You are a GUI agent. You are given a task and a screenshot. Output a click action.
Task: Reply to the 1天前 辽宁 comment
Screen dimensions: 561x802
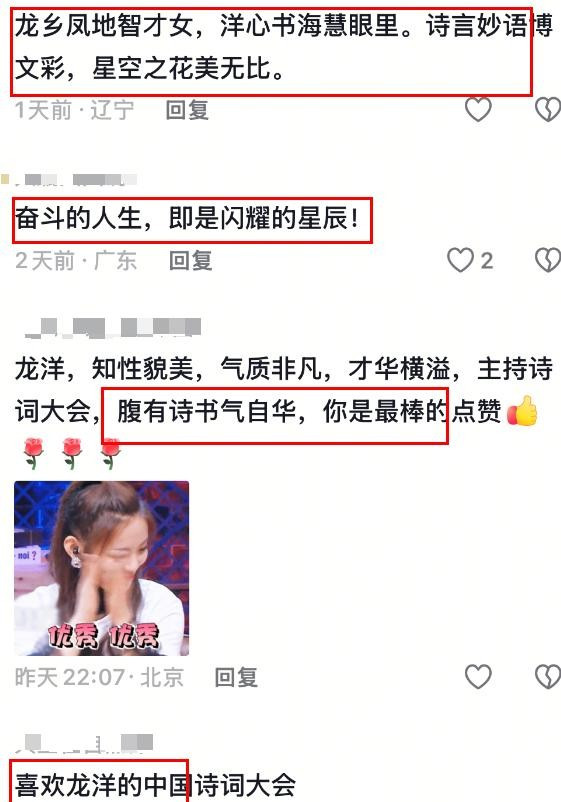click(187, 110)
